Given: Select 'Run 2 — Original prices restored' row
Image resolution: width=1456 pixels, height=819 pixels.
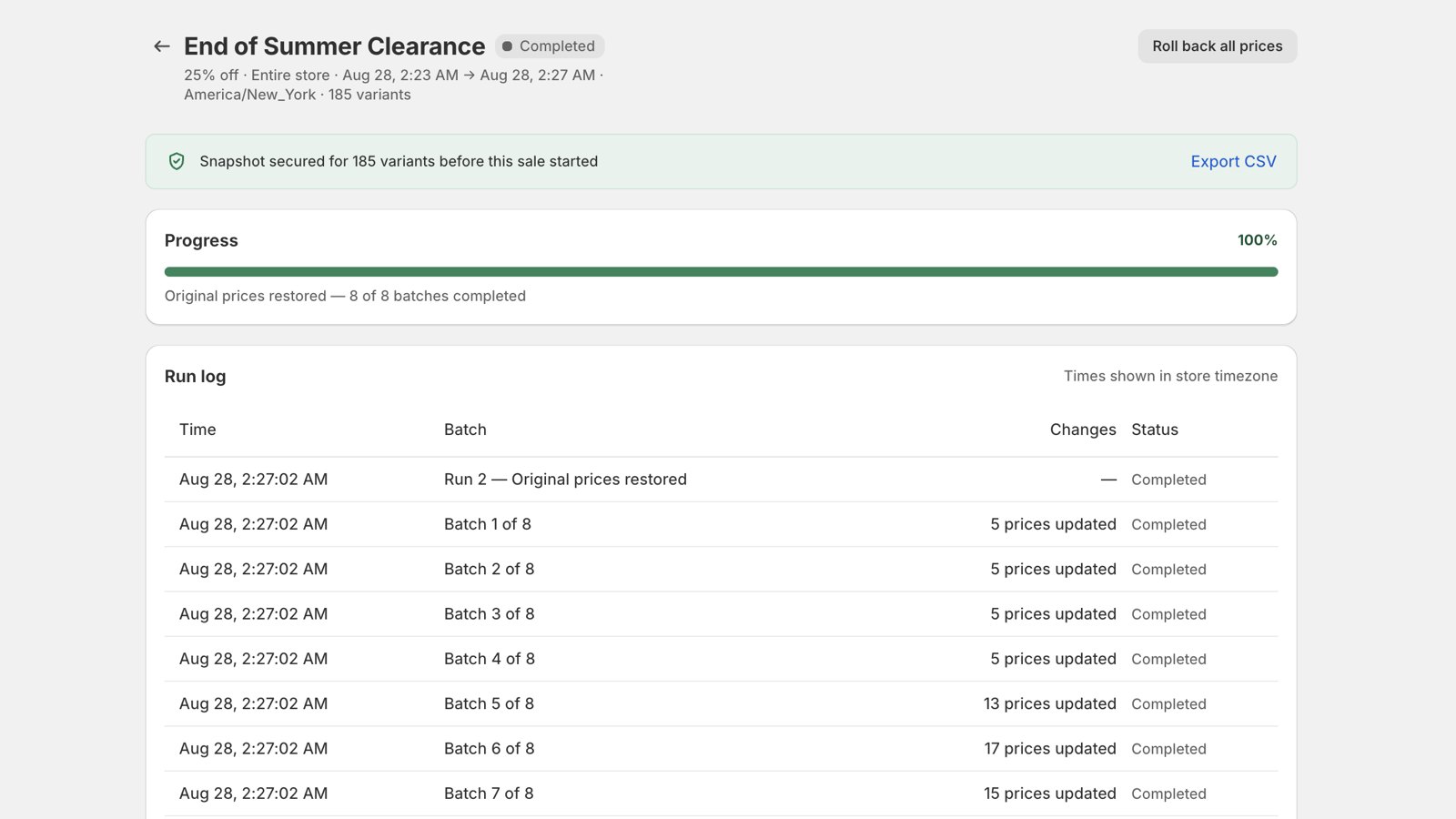Looking at the screenshot, I should [721, 480].
